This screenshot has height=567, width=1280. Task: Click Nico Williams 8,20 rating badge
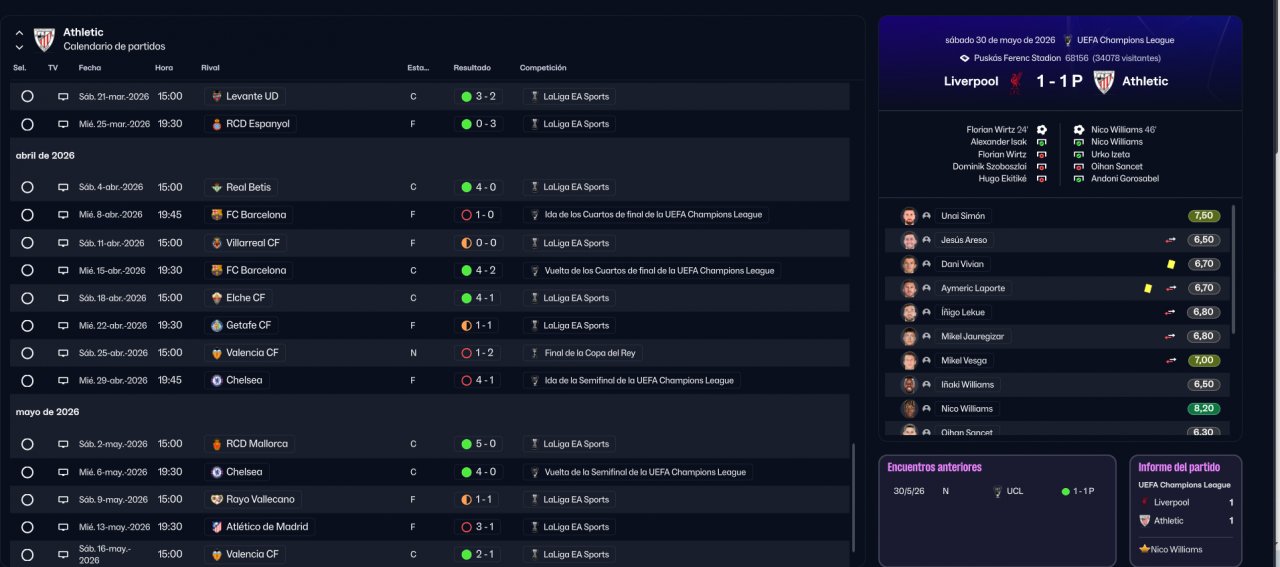coord(1203,409)
